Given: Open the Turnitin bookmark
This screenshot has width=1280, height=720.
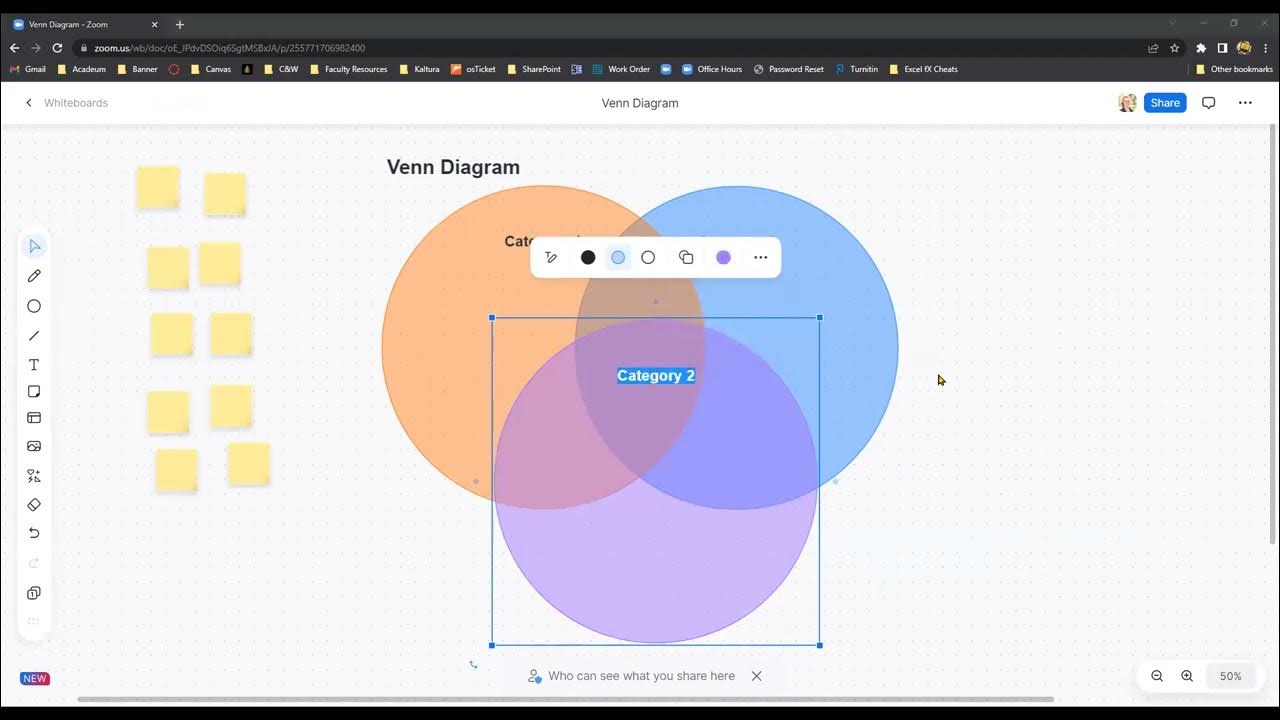Looking at the screenshot, I should (x=857, y=69).
